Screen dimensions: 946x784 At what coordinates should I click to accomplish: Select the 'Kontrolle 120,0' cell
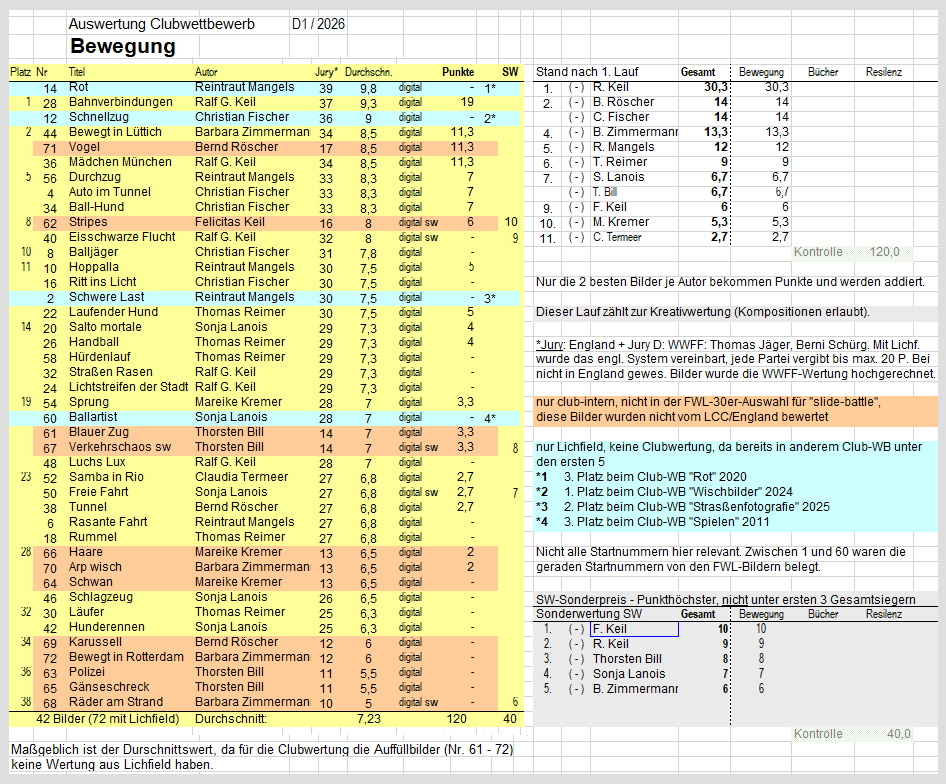[852, 252]
